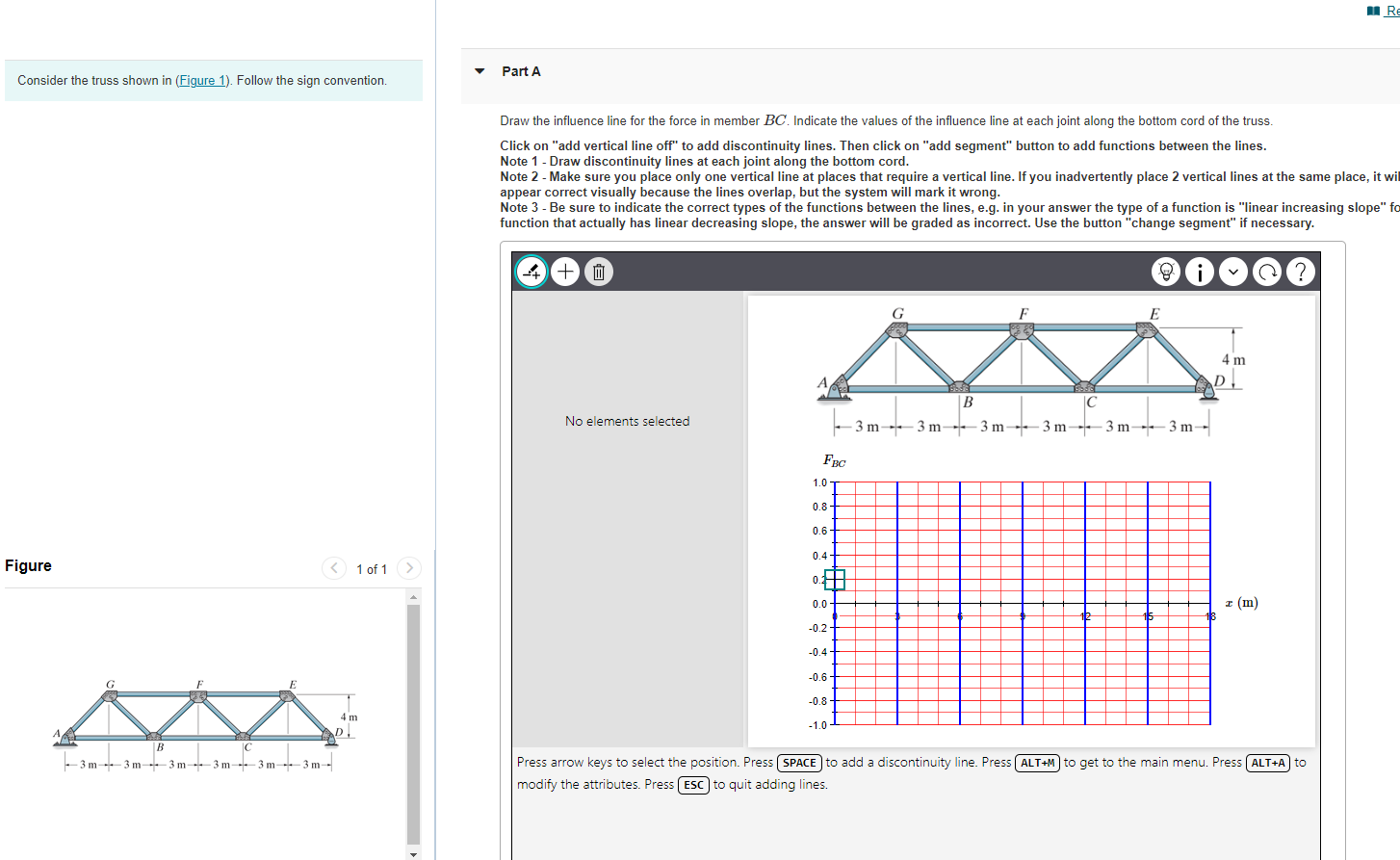Open the hint lightbulb
The height and width of the screenshot is (860, 1400).
[1165, 271]
